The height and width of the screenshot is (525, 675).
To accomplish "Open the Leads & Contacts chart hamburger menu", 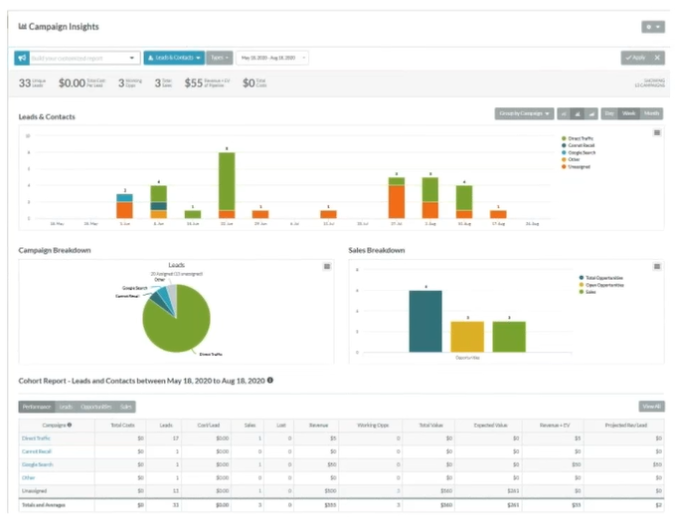I will (x=656, y=132).
